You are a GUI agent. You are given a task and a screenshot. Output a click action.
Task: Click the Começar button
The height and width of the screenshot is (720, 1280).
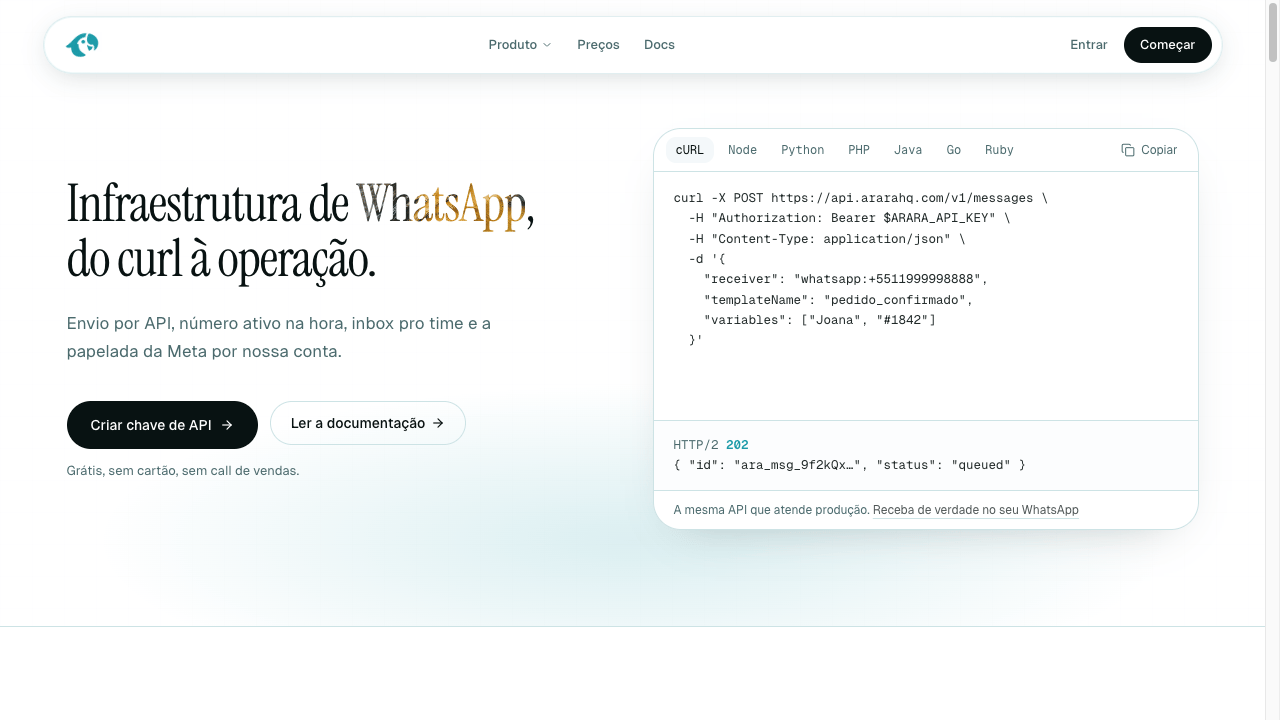pos(1168,45)
